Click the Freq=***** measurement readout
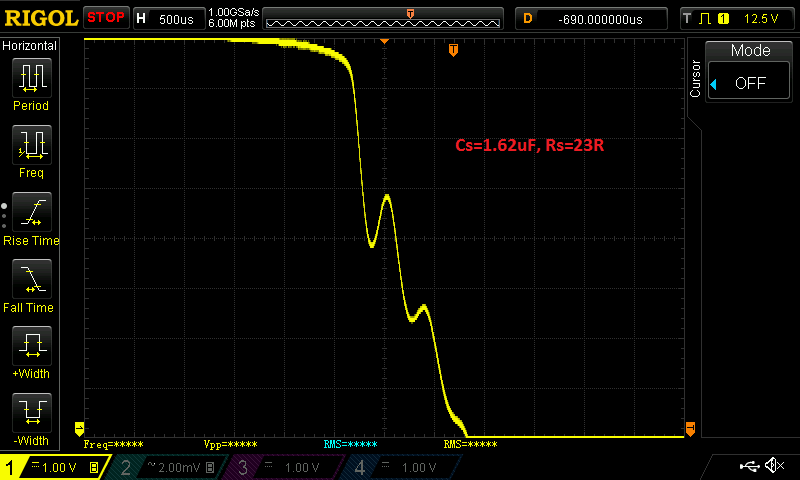The width and height of the screenshot is (800, 480). tap(114, 444)
